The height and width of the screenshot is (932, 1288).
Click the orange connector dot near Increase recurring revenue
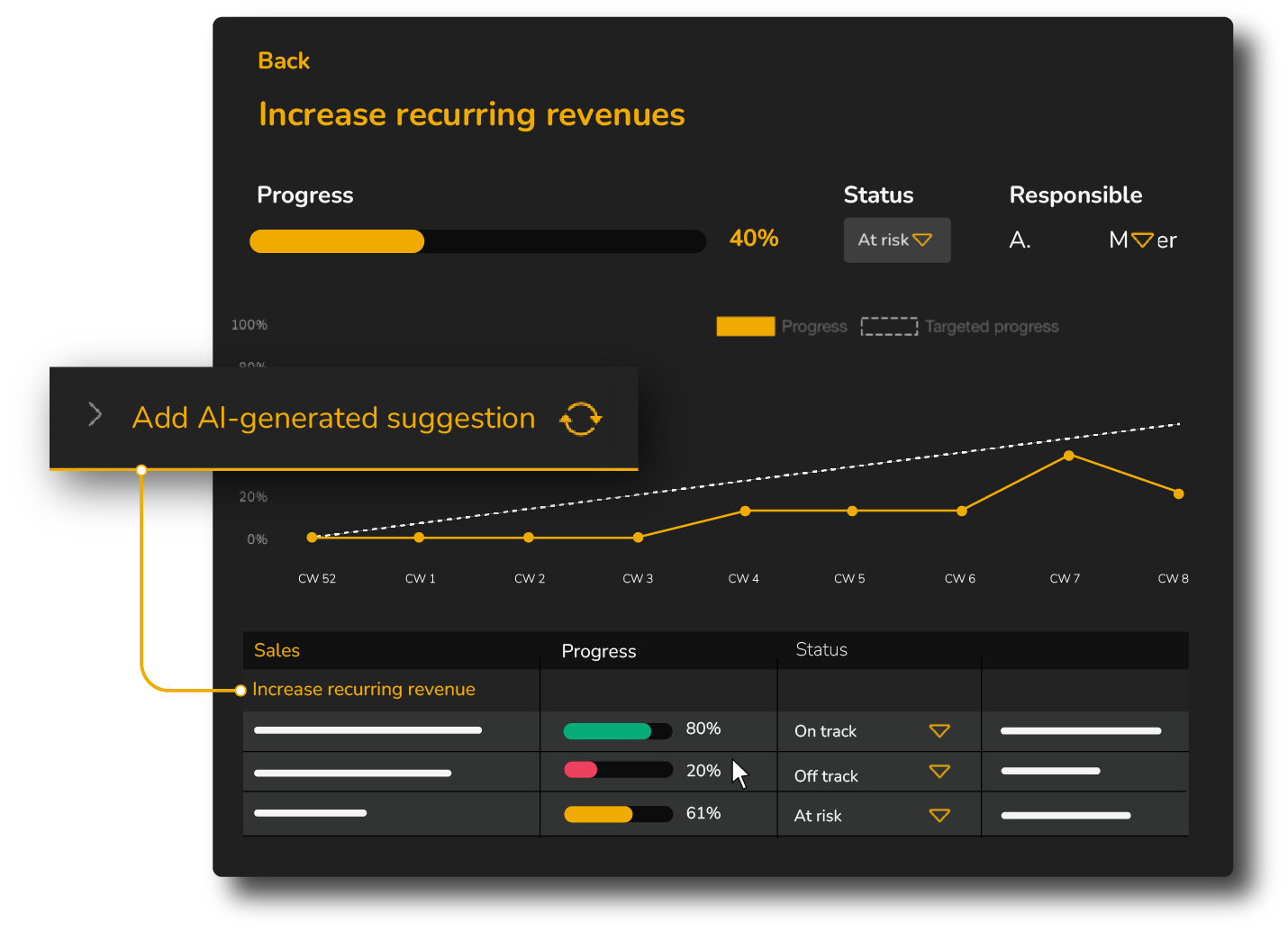click(240, 689)
